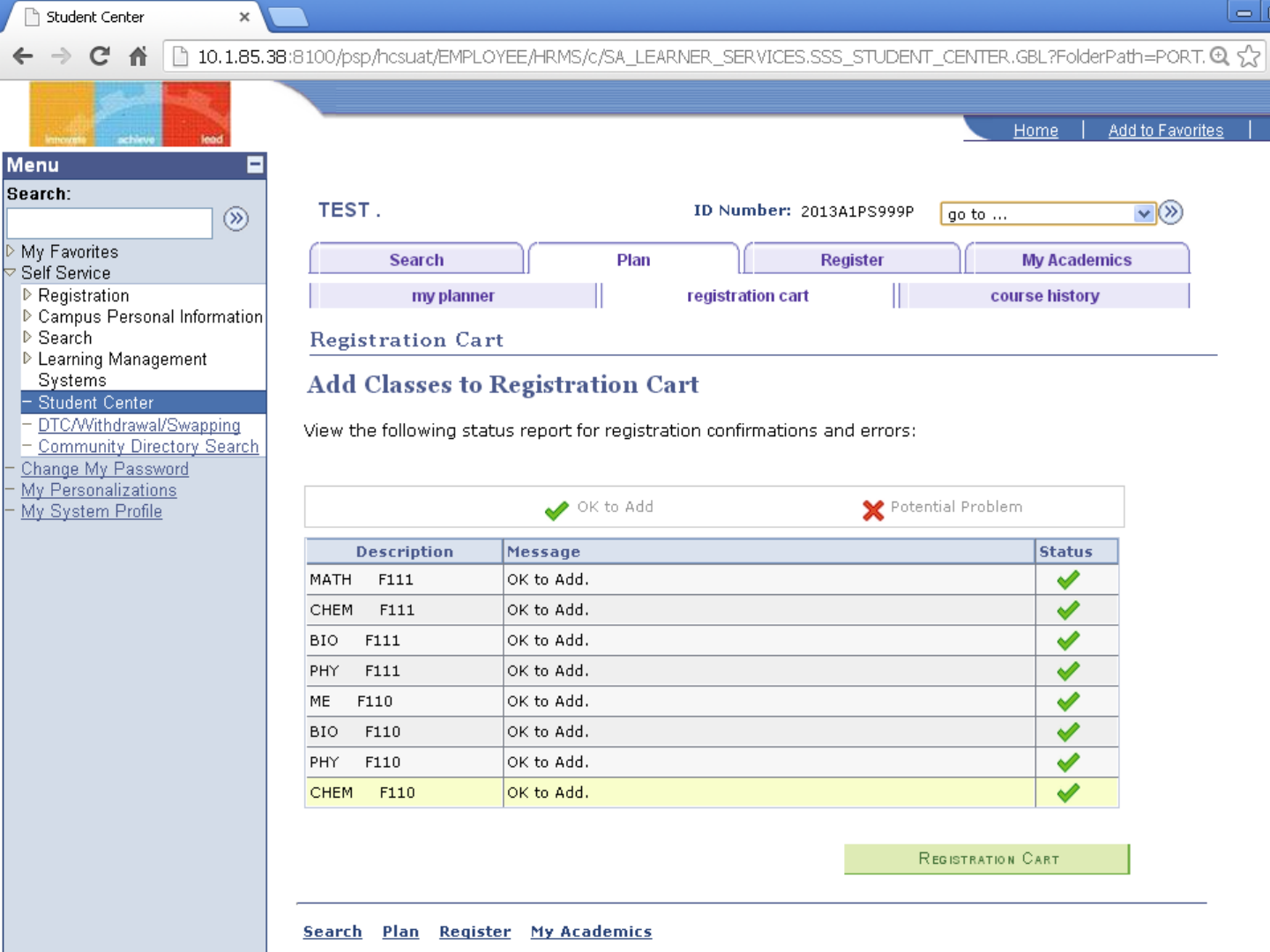This screenshot has height=952, width=1270.
Task: Click the green check for BIO F110
Action: [x=1068, y=732]
